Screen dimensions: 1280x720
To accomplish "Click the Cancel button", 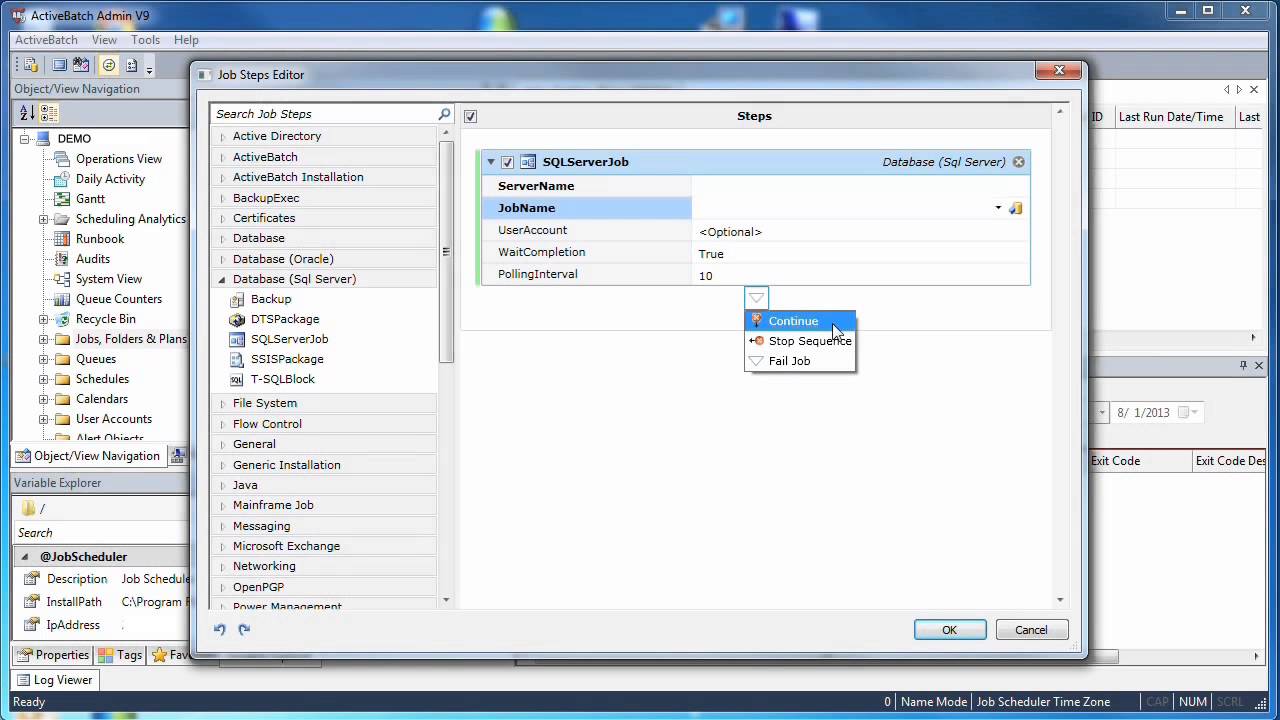I will (1031, 630).
